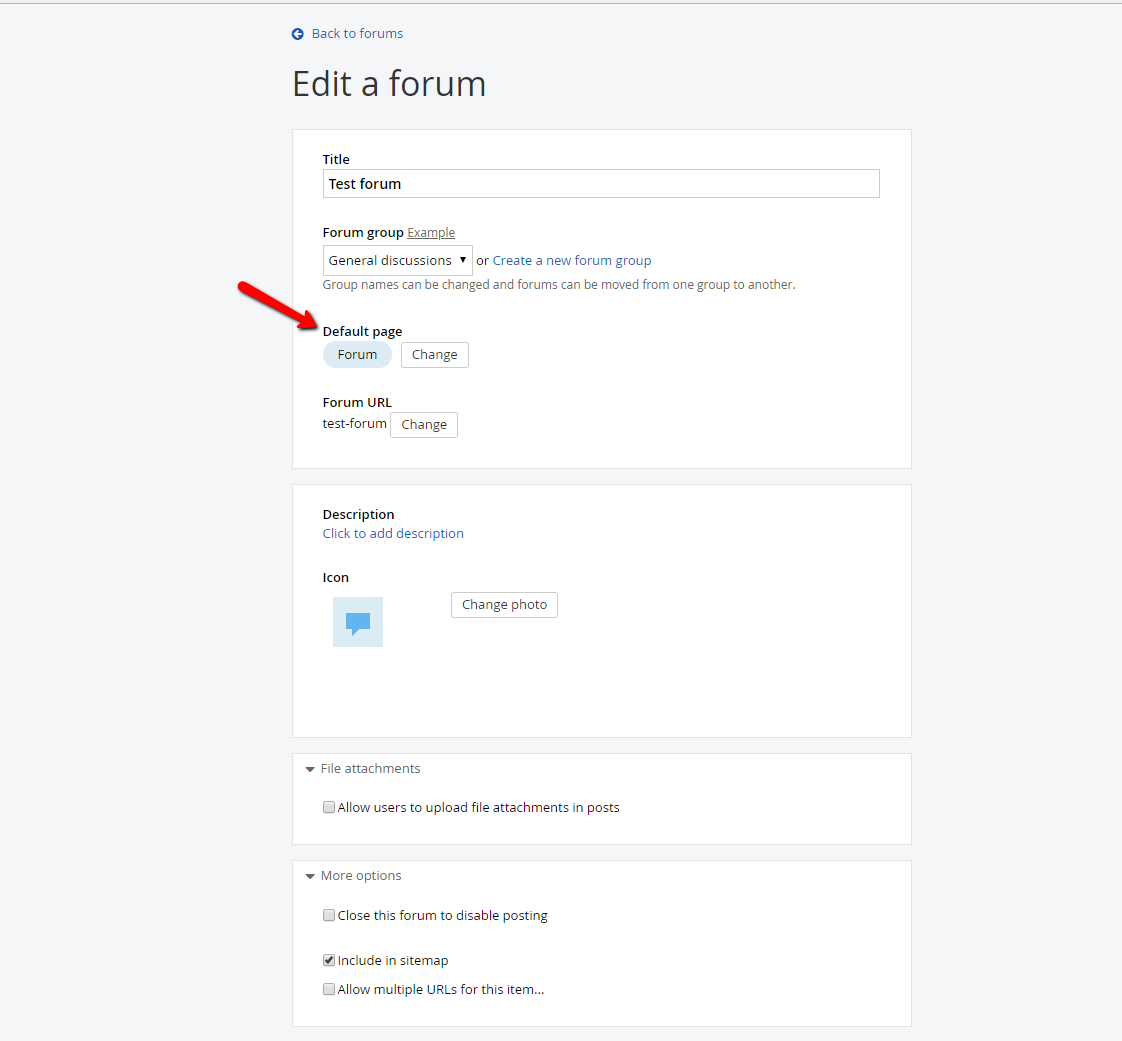Open the Forum group Example link
Image resolution: width=1122 pixels, height=1041 pixels.
click(431, 233)
